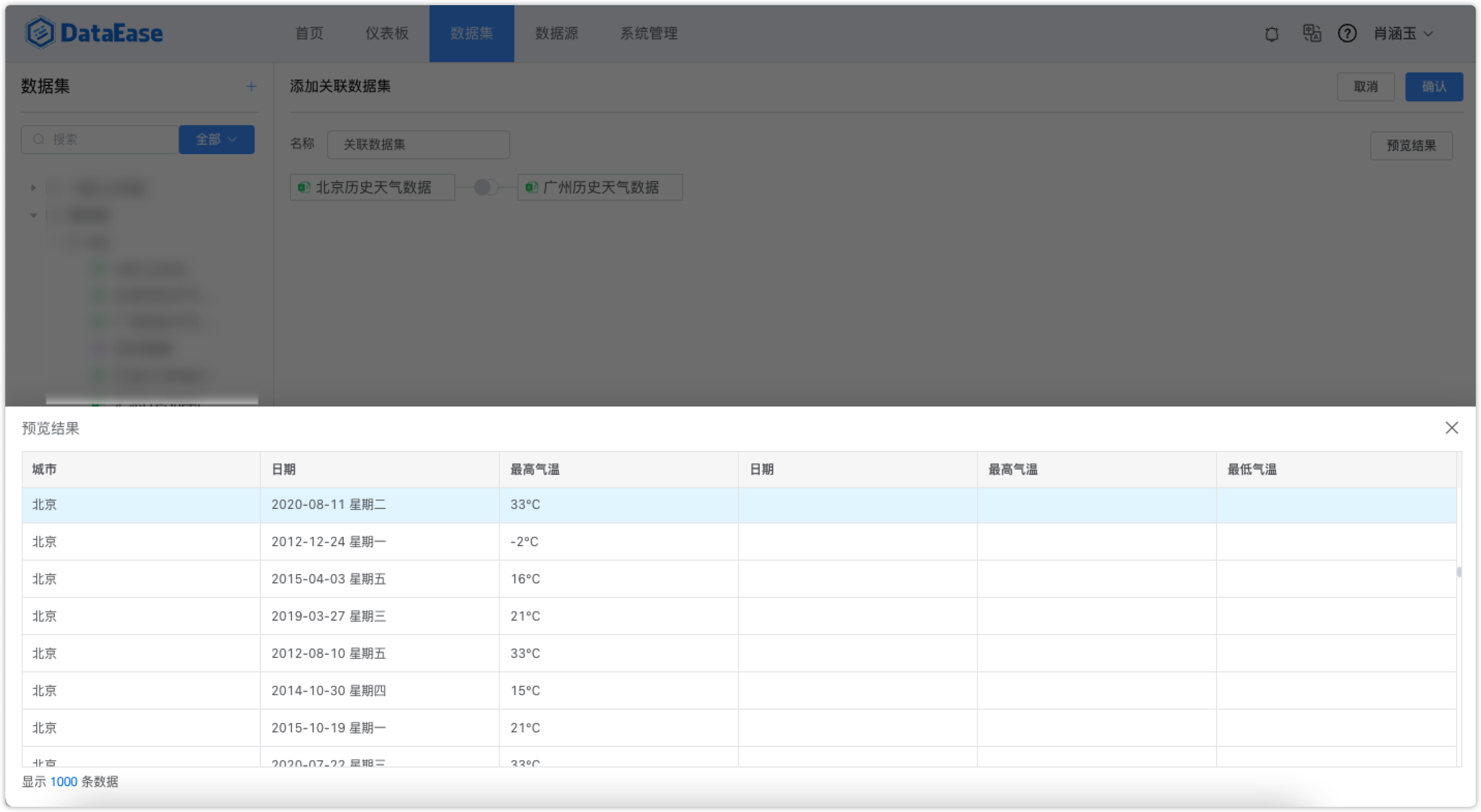Click the 城市 column header
Screen dimensions: 1481x812
click(x=141, y=470)
